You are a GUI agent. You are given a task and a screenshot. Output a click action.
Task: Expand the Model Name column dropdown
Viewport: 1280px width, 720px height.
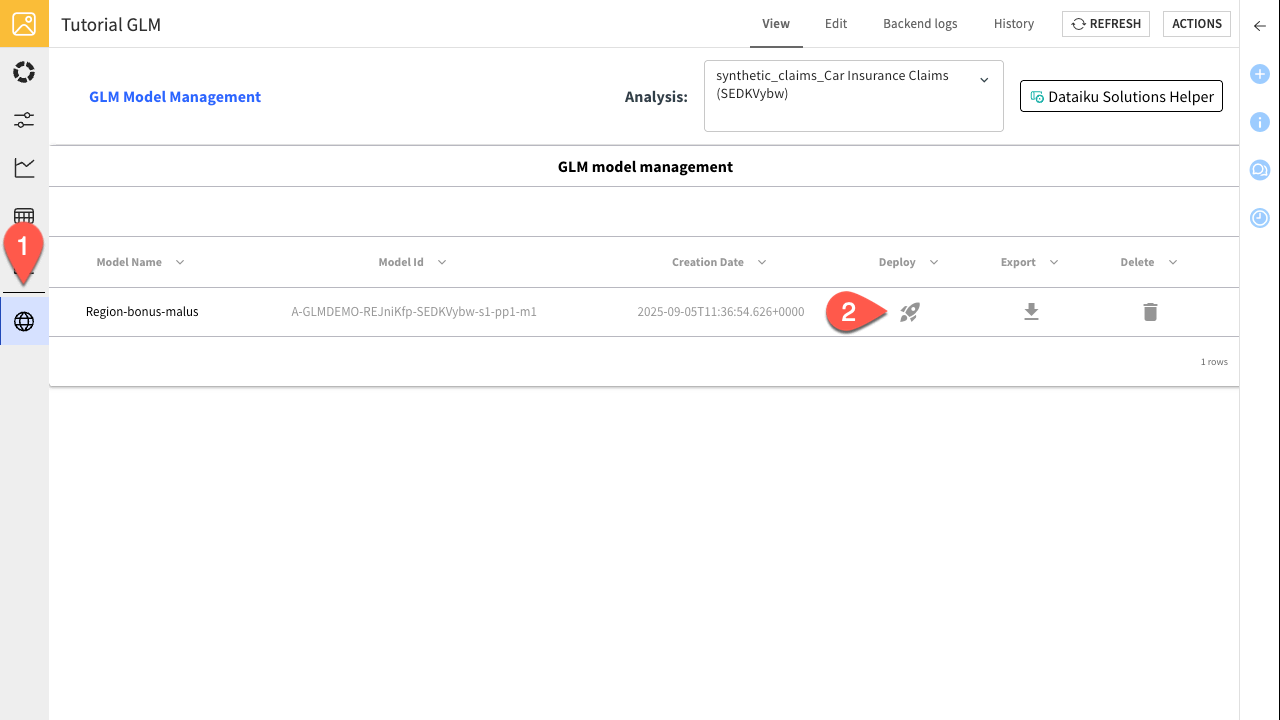(x=179, y=262)
